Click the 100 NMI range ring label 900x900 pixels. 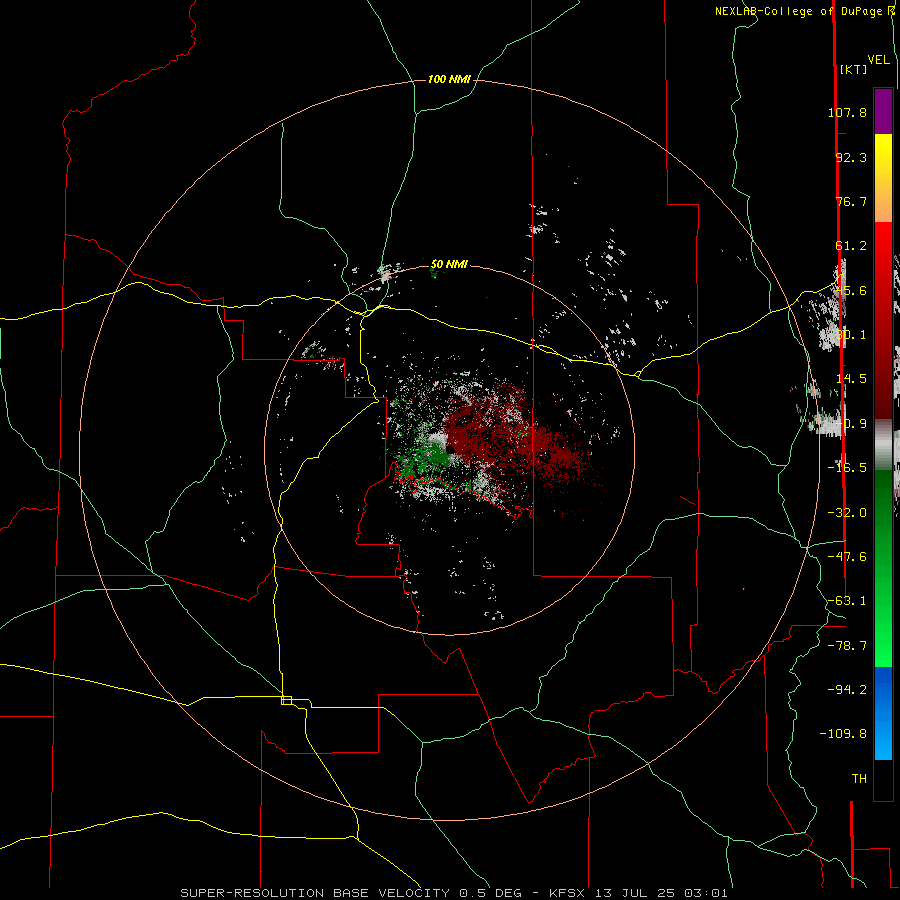449,79
